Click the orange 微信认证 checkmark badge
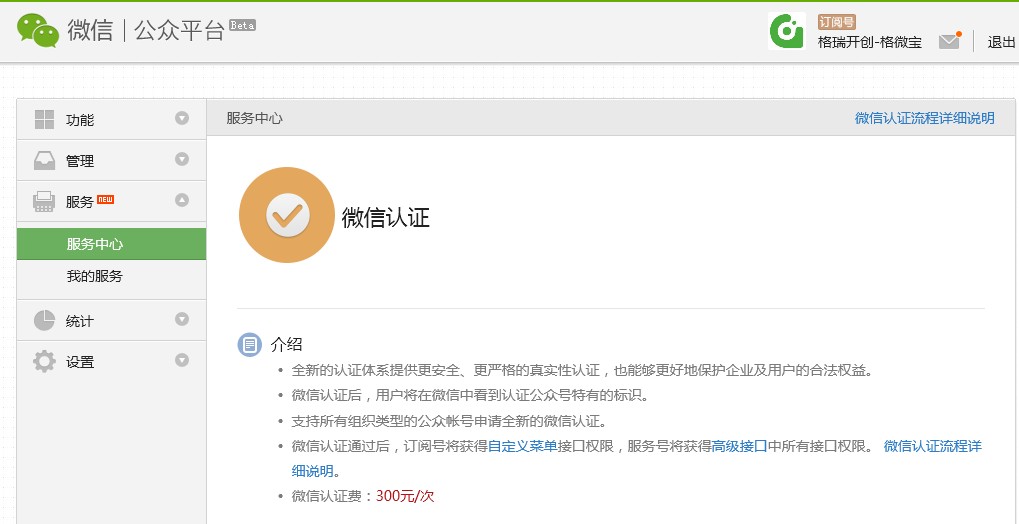1019x524 pixels. (x=287, y=215)
